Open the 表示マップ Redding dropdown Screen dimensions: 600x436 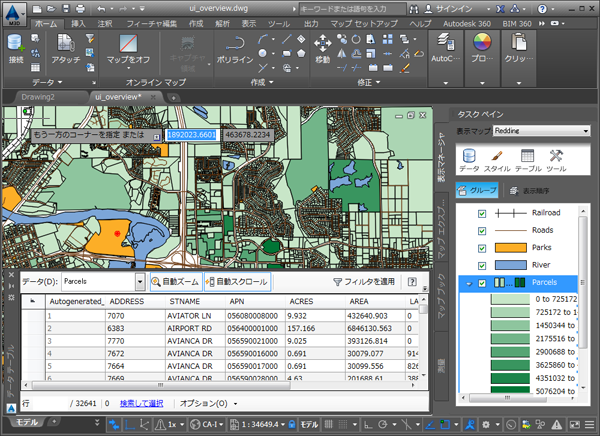[540, 130]
